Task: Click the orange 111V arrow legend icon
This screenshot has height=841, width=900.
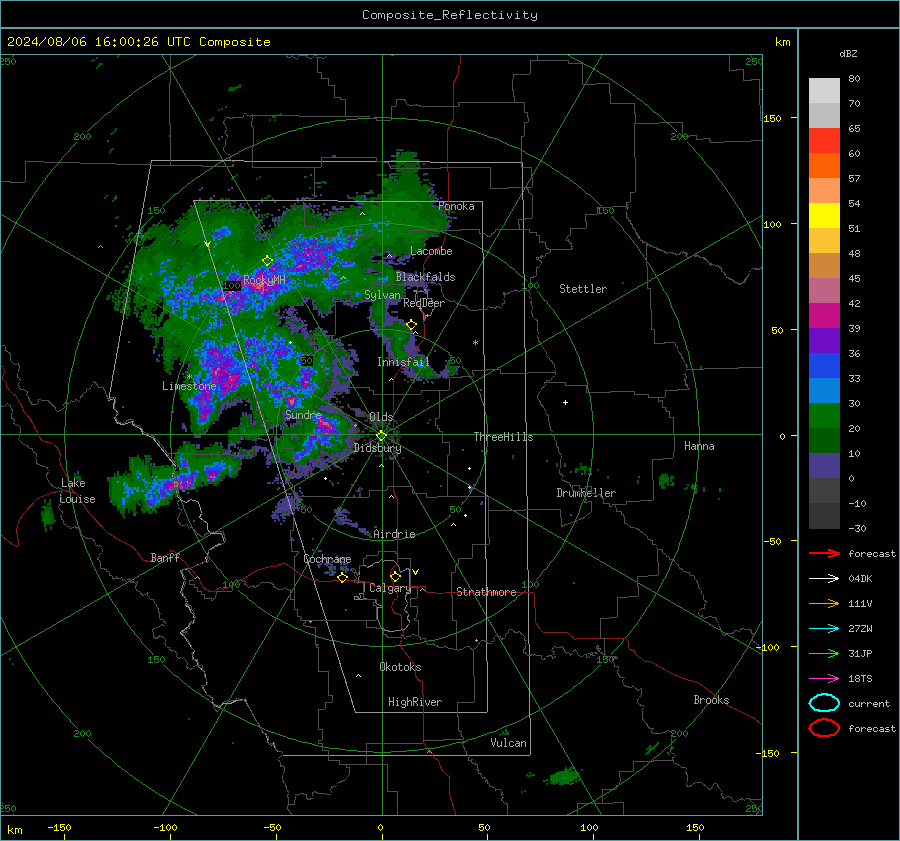Action: (x=824, y=603)
